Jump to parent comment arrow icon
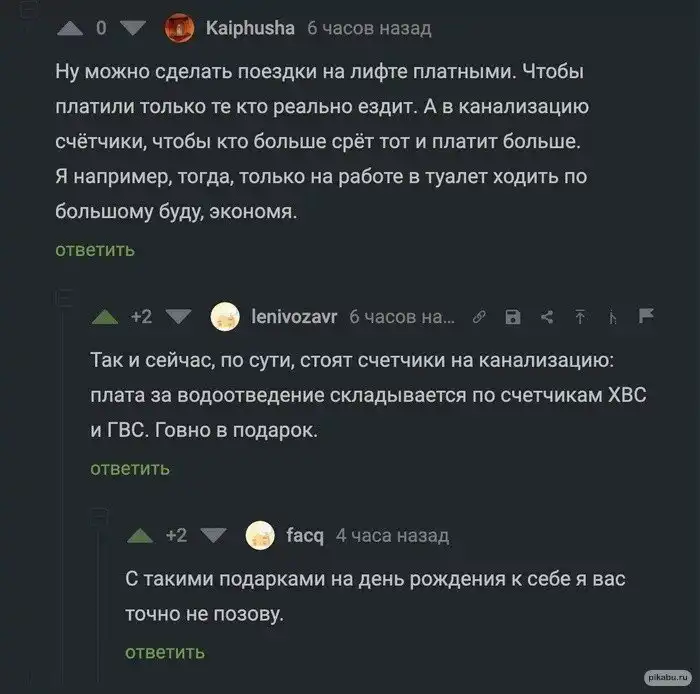Image resolution: width=700 pixels, height=694 pixels. tap(579, 317)
